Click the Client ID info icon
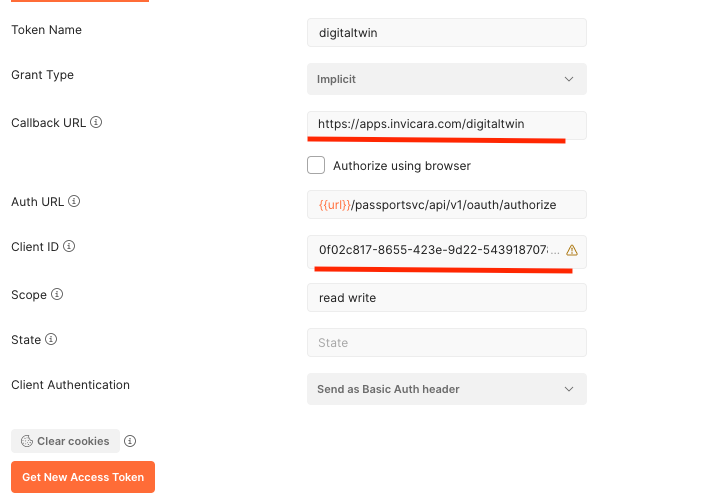This screenshot has width=701, height=496. pyautogui.click(x=69, y=246)
